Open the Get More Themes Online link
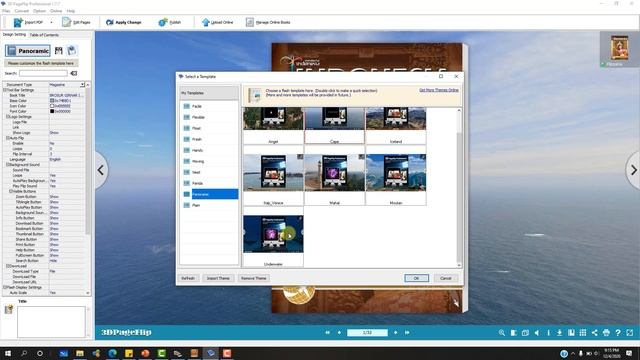Viewport: 640px width, 360px height. (439, 90)
